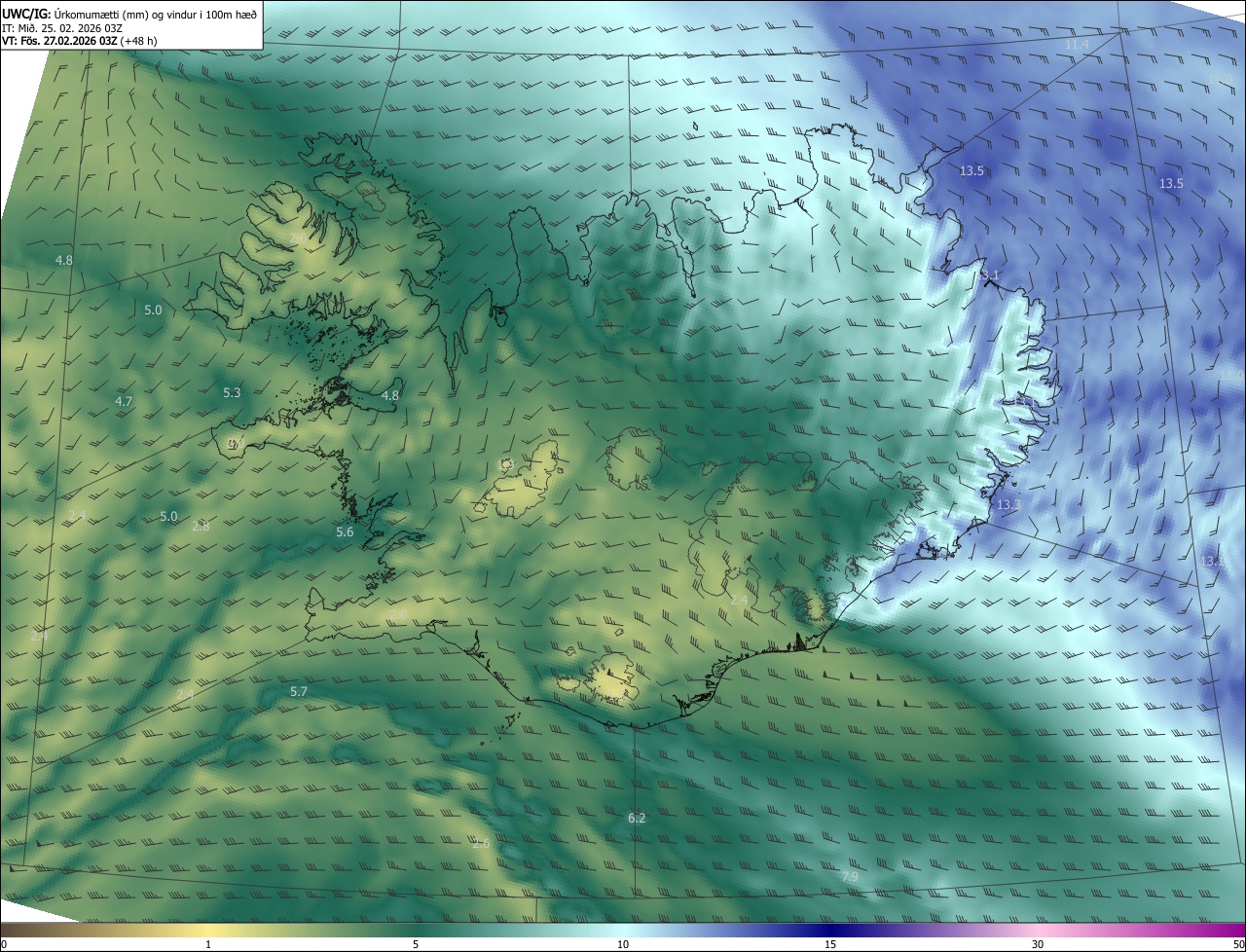Click the 13.3 value label
1246x952 pixels.
(1008, 504)
